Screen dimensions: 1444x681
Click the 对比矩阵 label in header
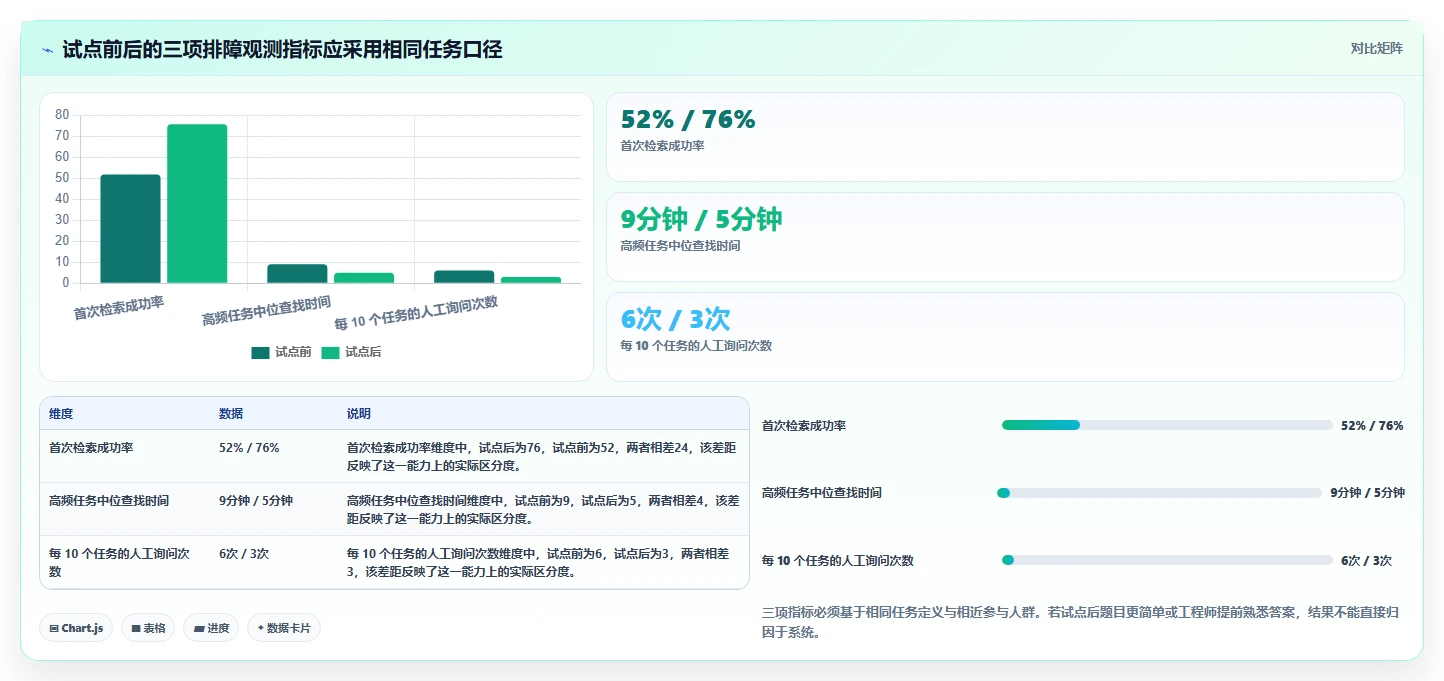click(x=1376, y=48)
